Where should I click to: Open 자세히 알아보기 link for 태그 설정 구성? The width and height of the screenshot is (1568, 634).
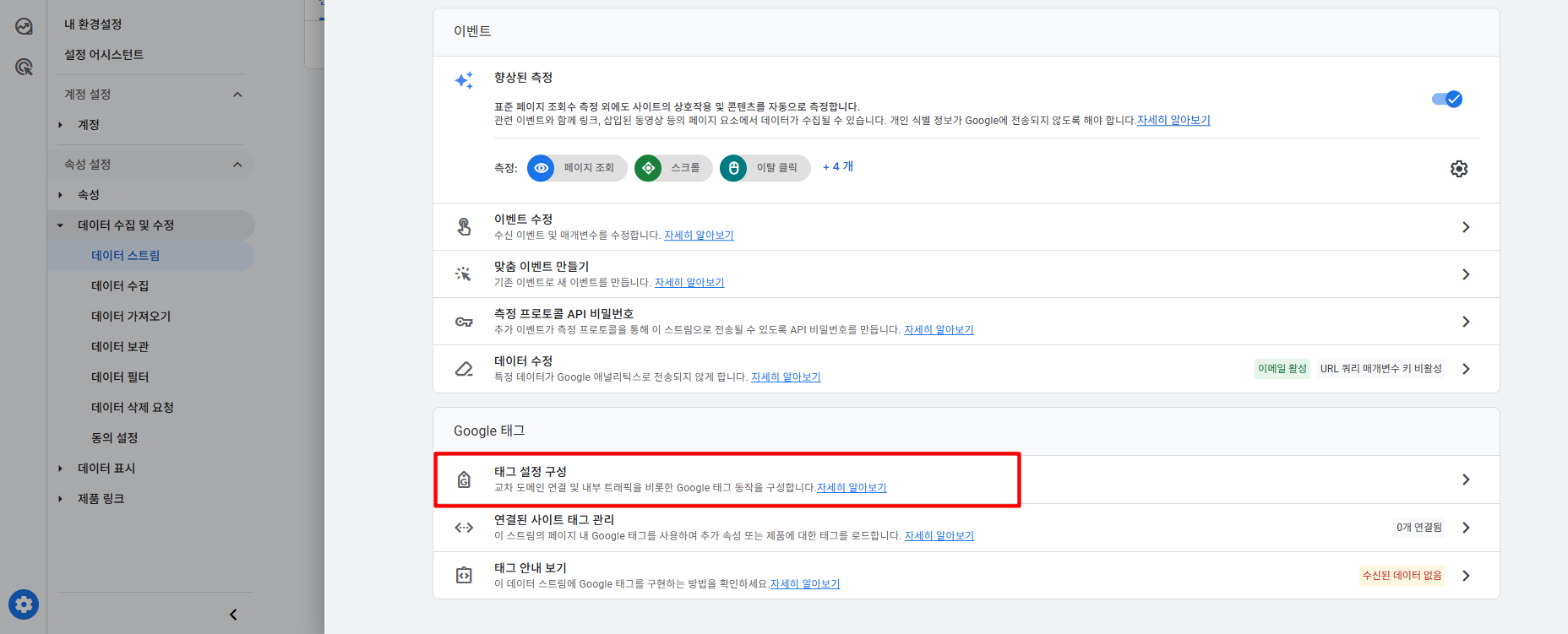pyautogui.click(x=852, y=488)
